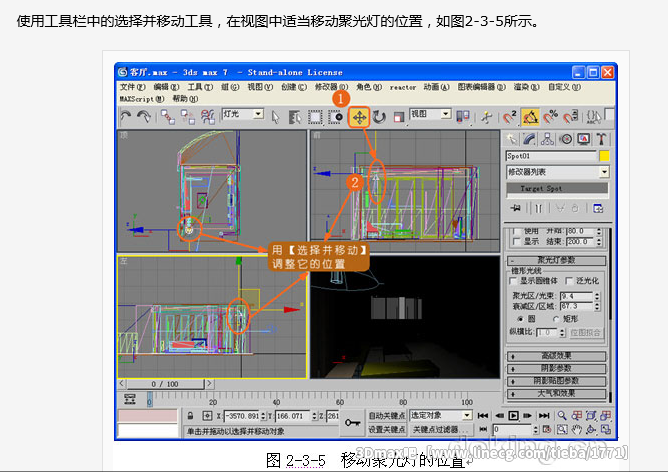
Task: Choose the rectangular selection region tool
Action: click(x=315, y=117)
